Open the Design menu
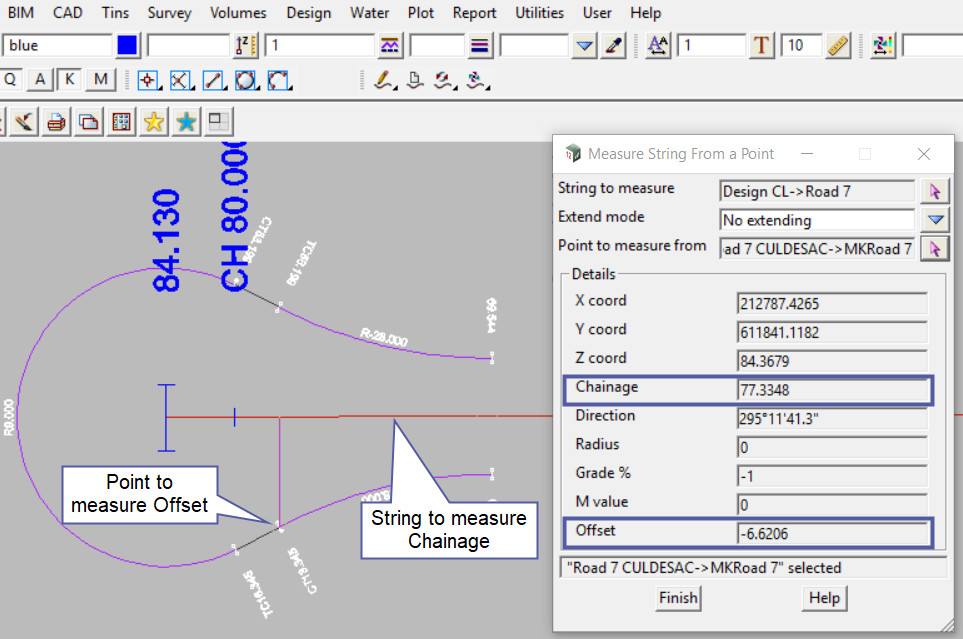Screen dimensions: 963x639 [308, 13]
